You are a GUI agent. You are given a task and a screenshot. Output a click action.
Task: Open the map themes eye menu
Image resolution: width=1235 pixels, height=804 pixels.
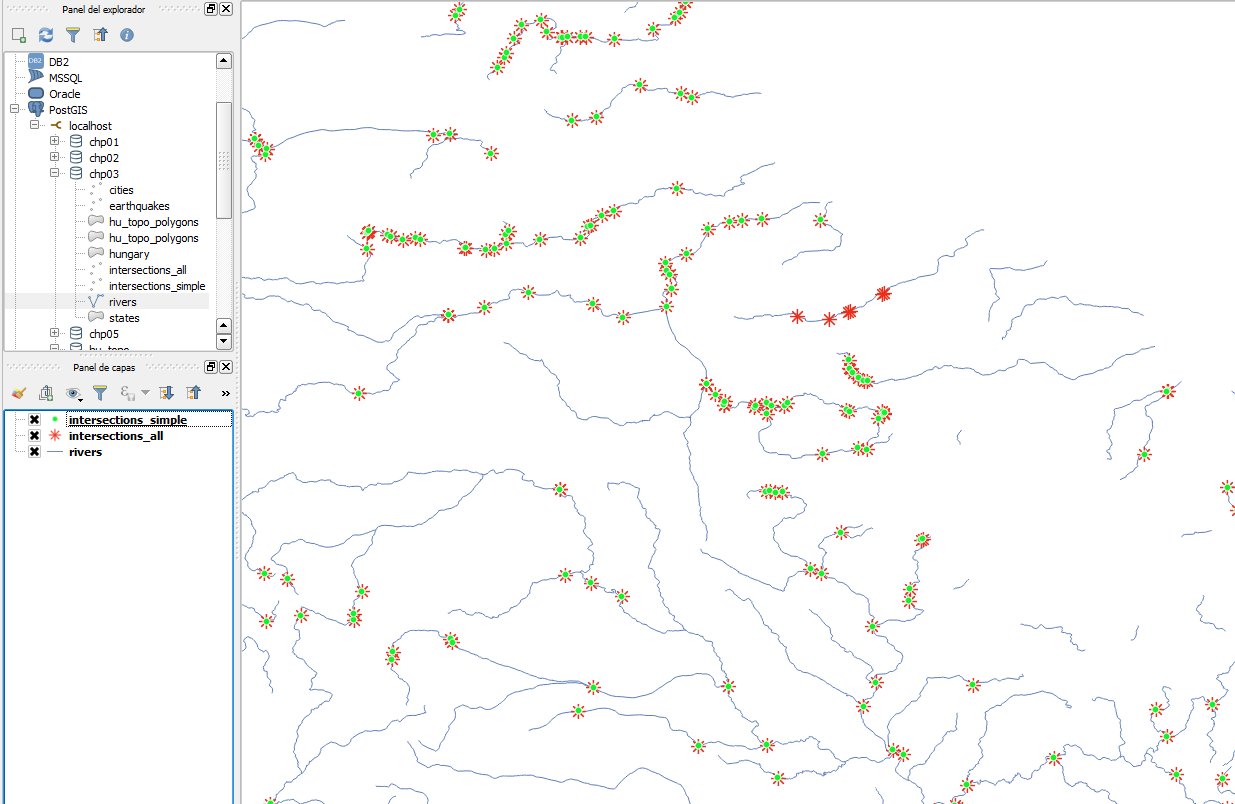click(74, 393)
